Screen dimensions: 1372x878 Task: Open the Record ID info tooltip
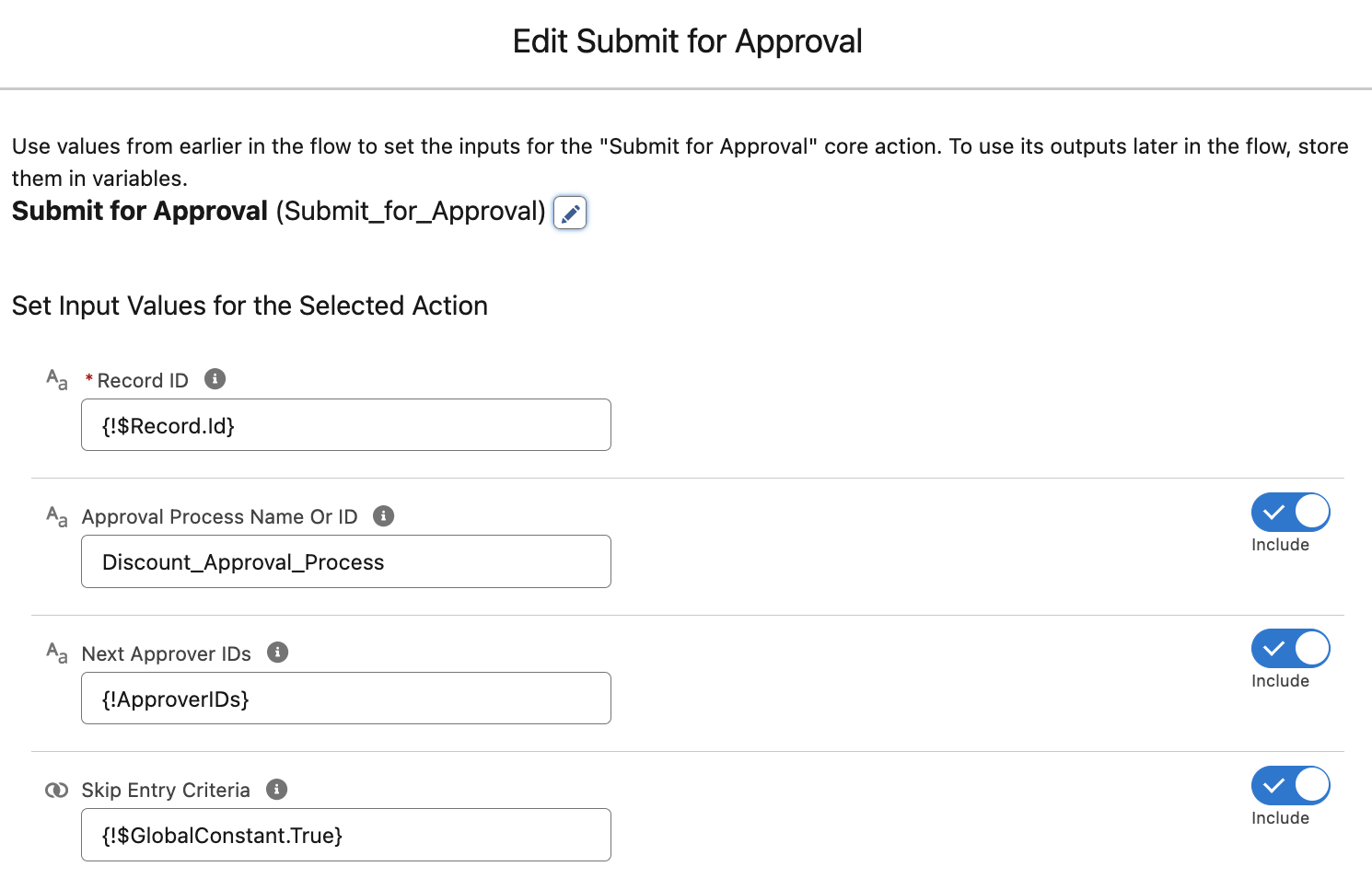coord(215,378)
